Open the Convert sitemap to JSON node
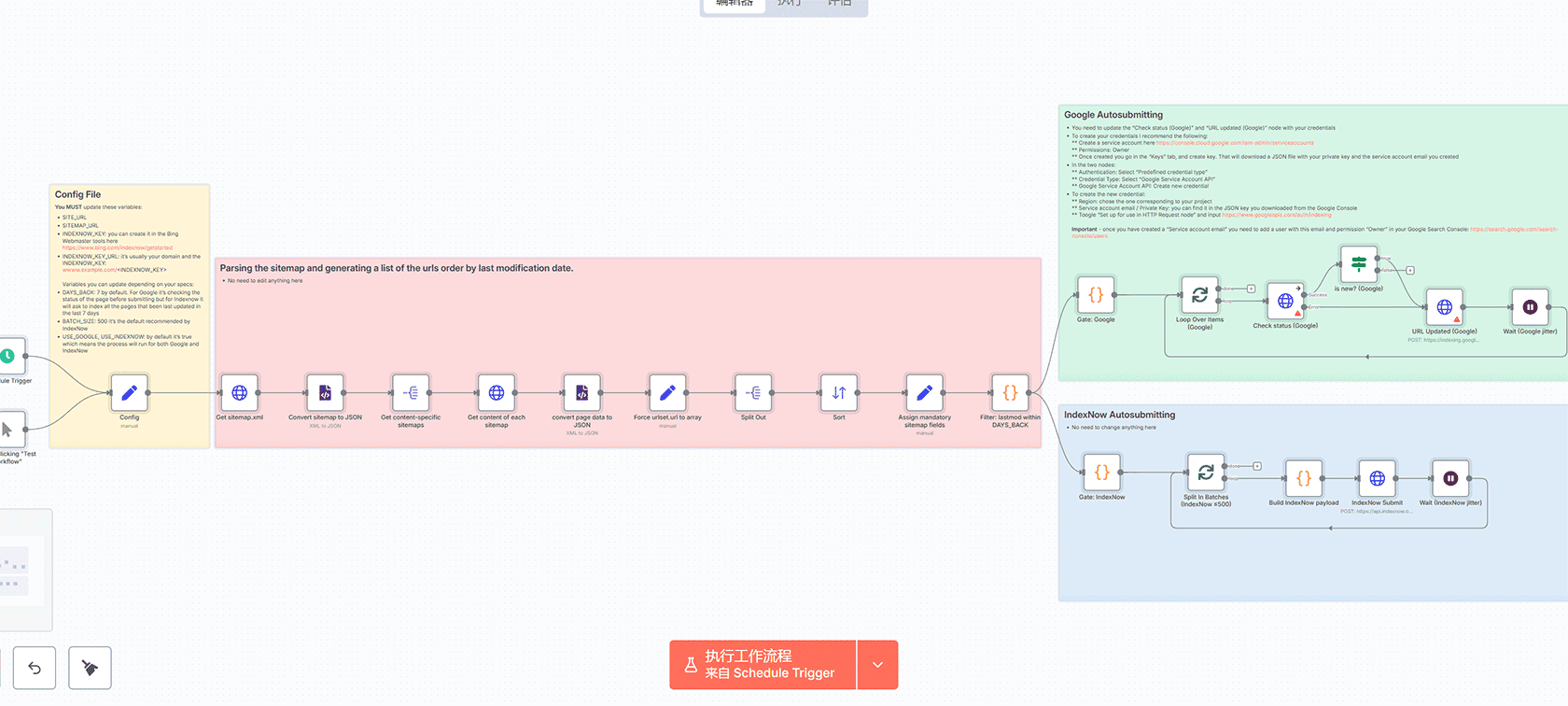Image resolution: width=1568 pixels, height=706 pixels. 325,393
